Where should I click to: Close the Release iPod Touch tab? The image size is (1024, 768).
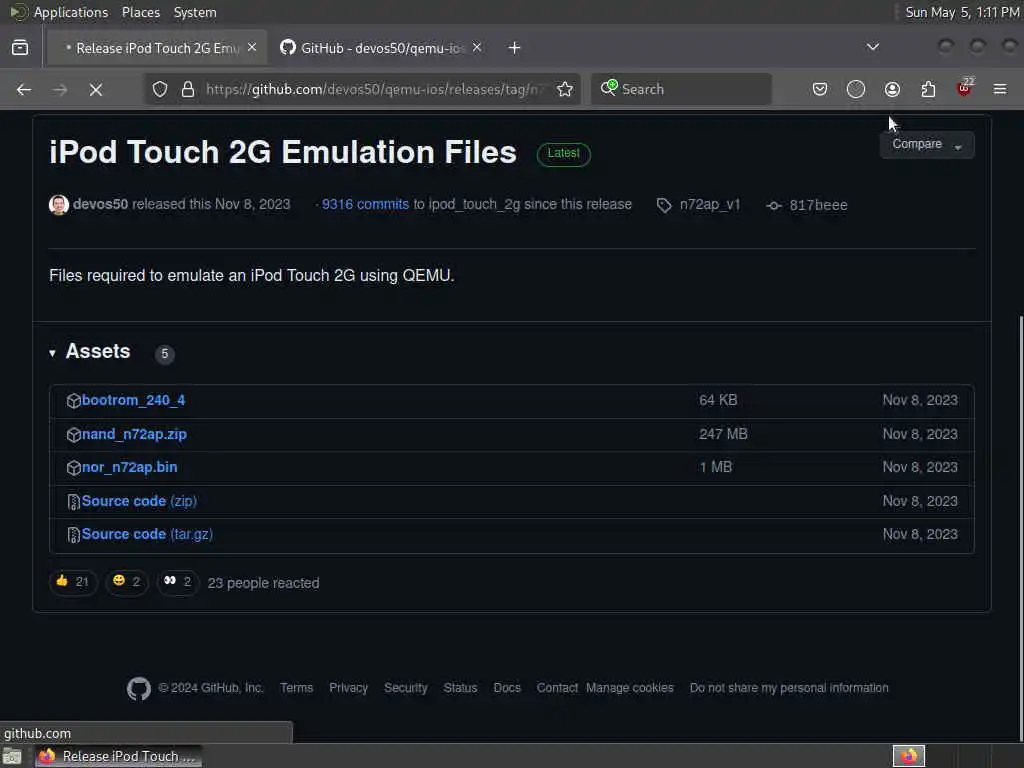click(252, 48)
